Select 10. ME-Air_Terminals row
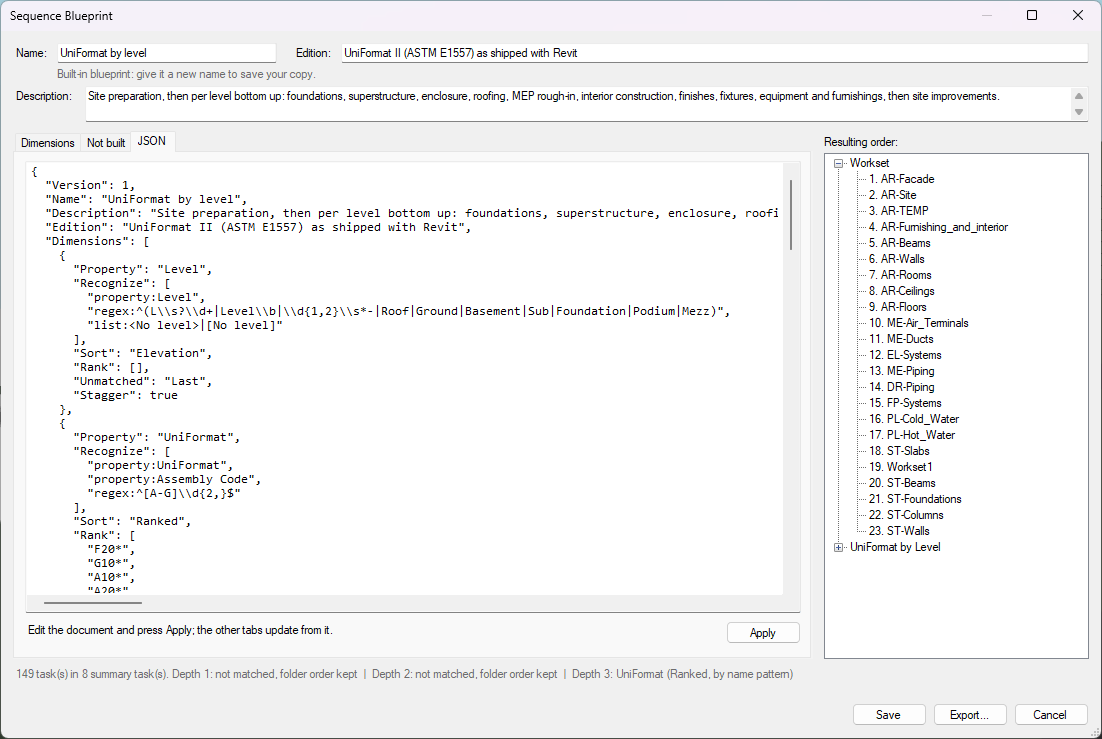Viewport: 1102px width, 739px height. [x=919, y=323]
